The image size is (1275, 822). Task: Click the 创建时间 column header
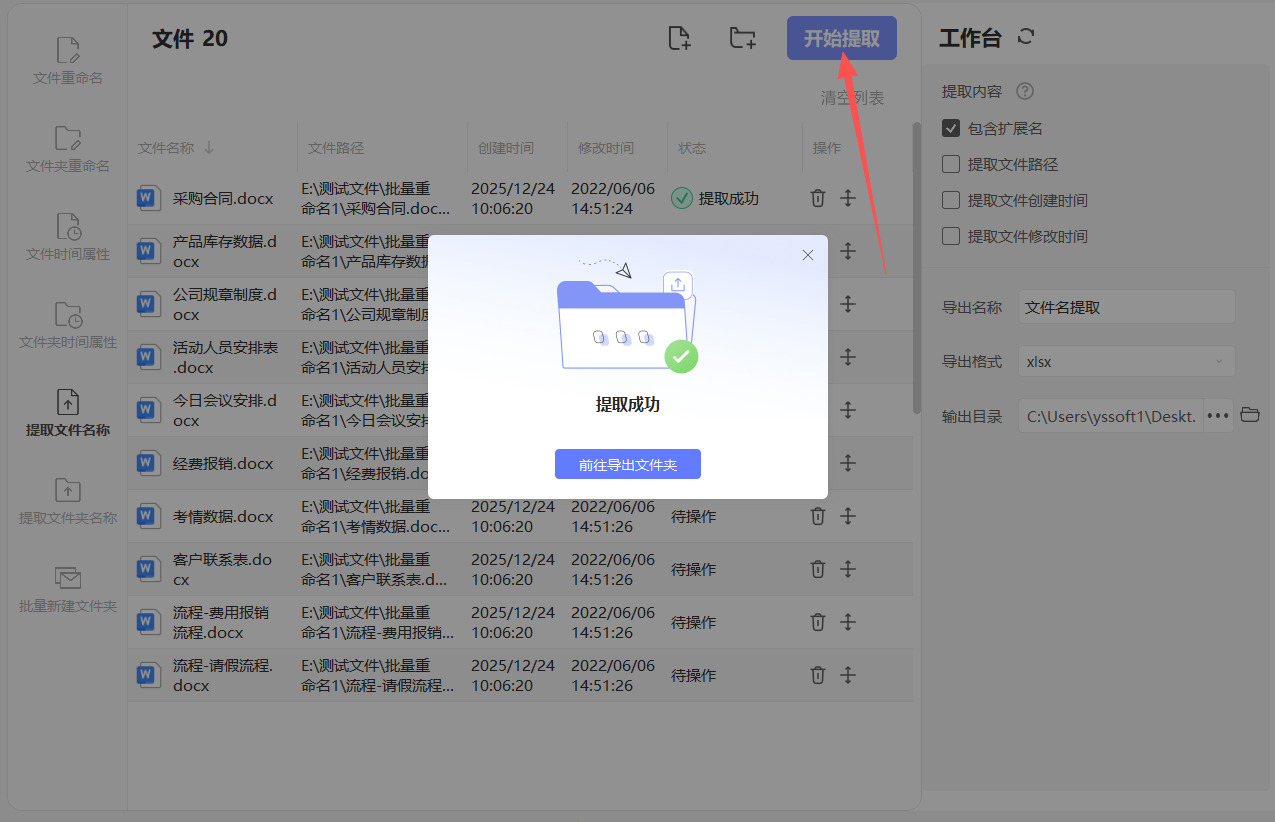pos(506,148)
